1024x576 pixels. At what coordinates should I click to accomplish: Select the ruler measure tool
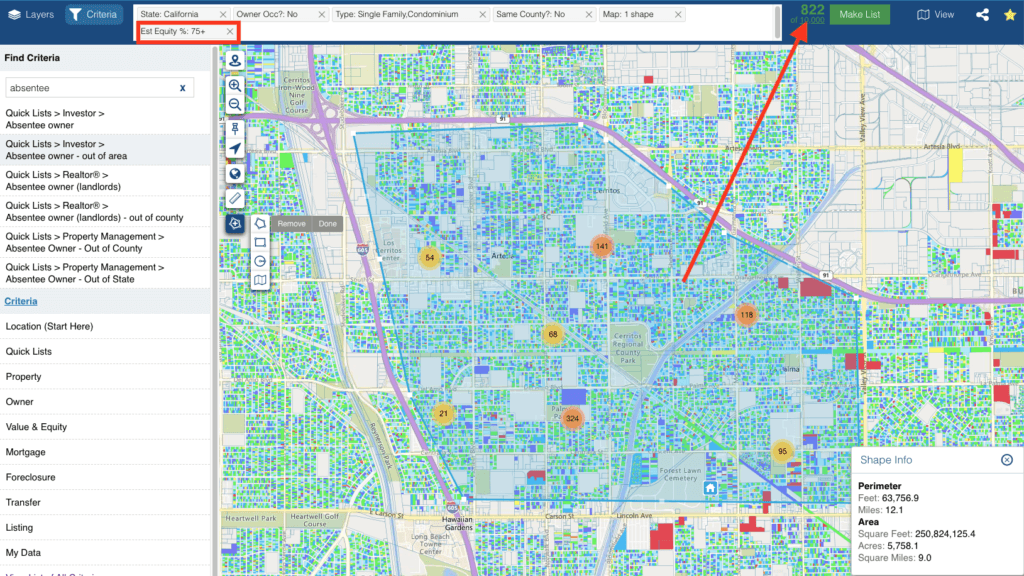tap(234, 199)
